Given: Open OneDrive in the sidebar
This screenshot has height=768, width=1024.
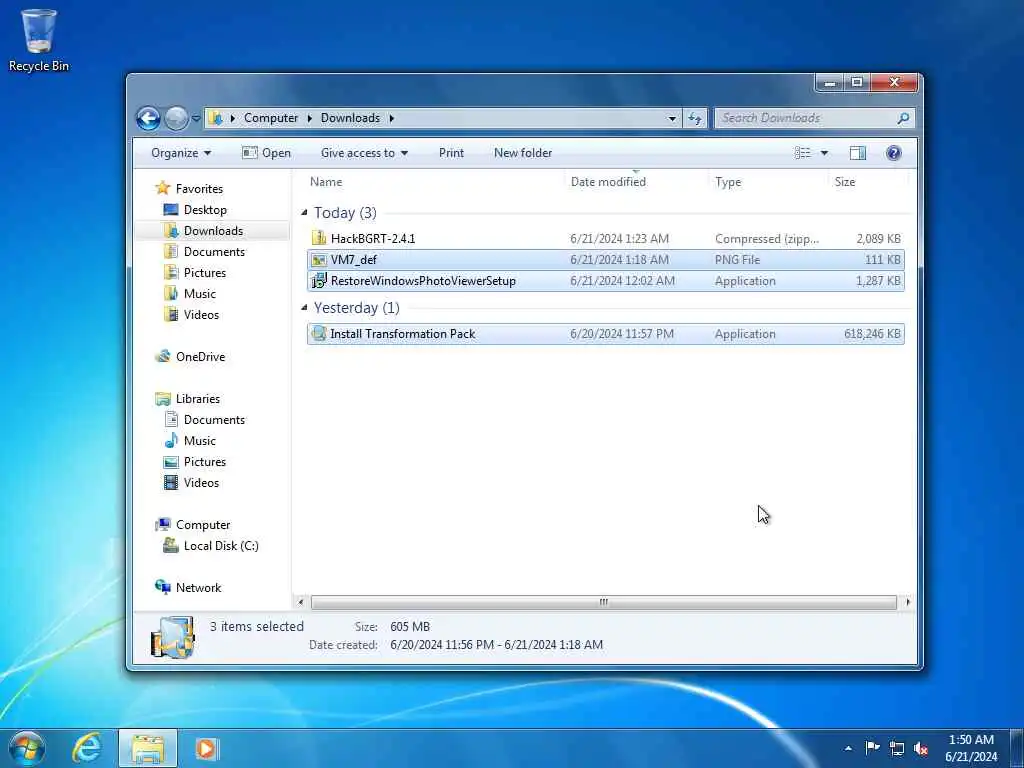Looking at the screenshot, I should click(x=200, y=357).
